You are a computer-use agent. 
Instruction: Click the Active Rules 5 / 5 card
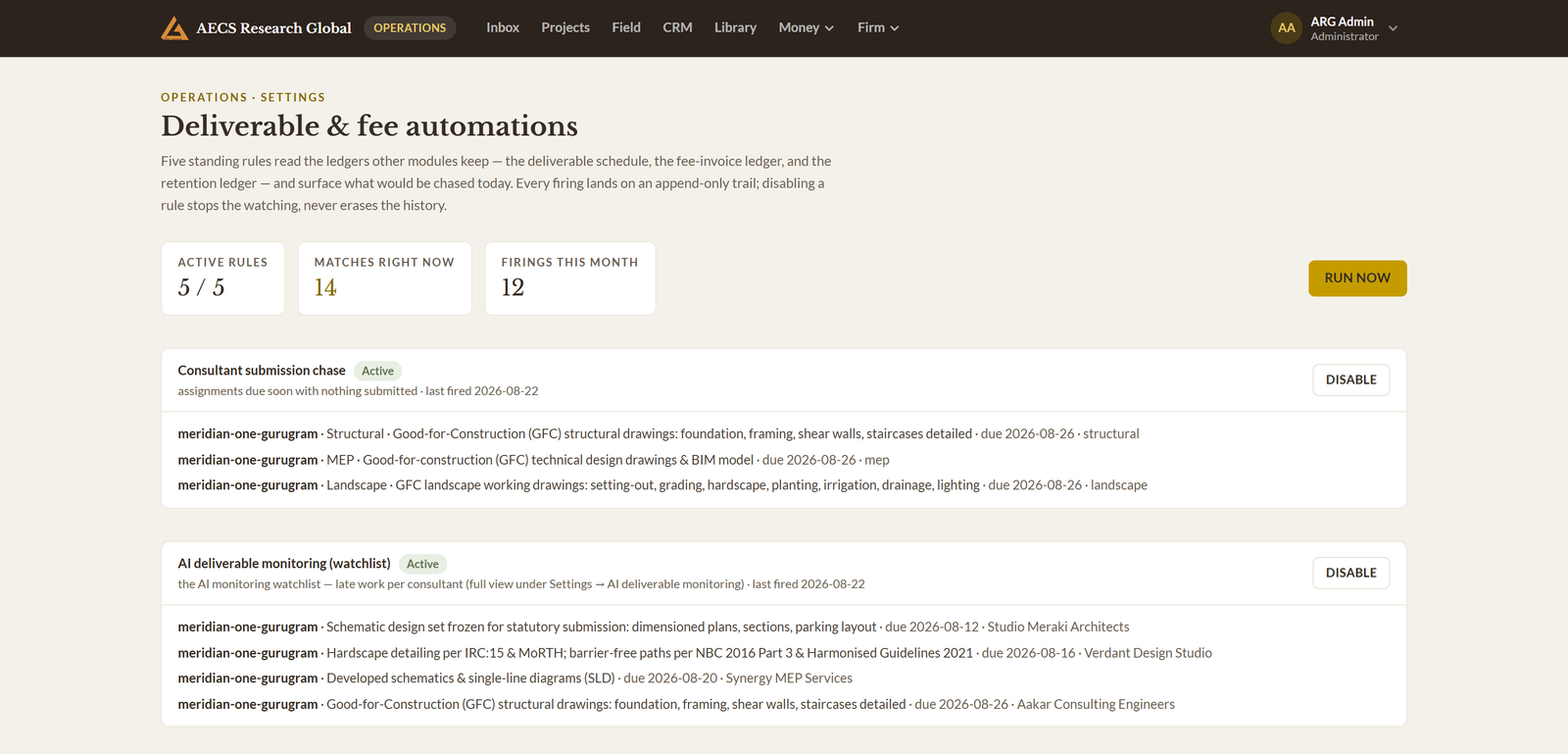(222, 278)
